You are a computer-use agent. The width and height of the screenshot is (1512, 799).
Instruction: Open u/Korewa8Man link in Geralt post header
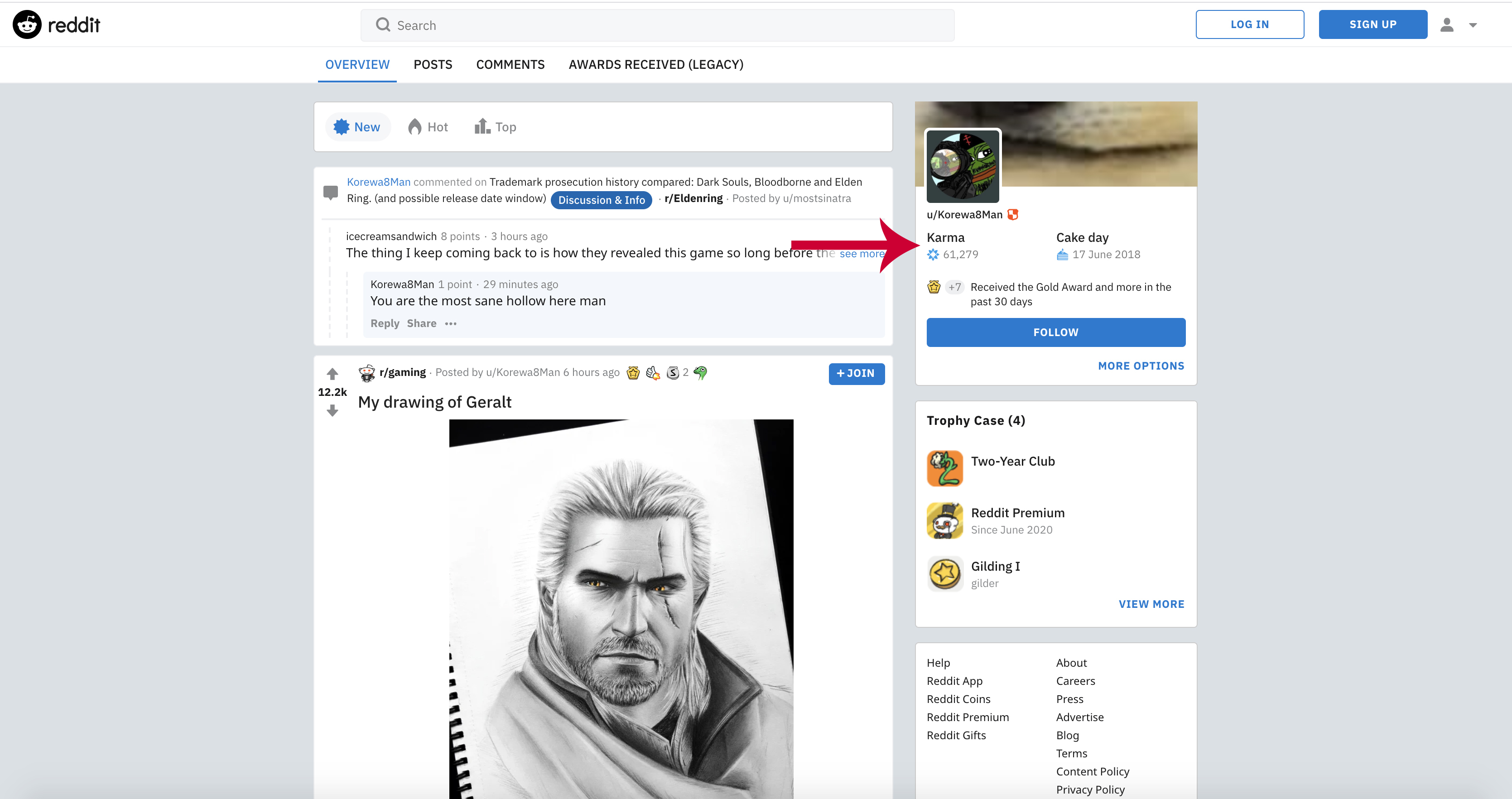click(523, 372)
